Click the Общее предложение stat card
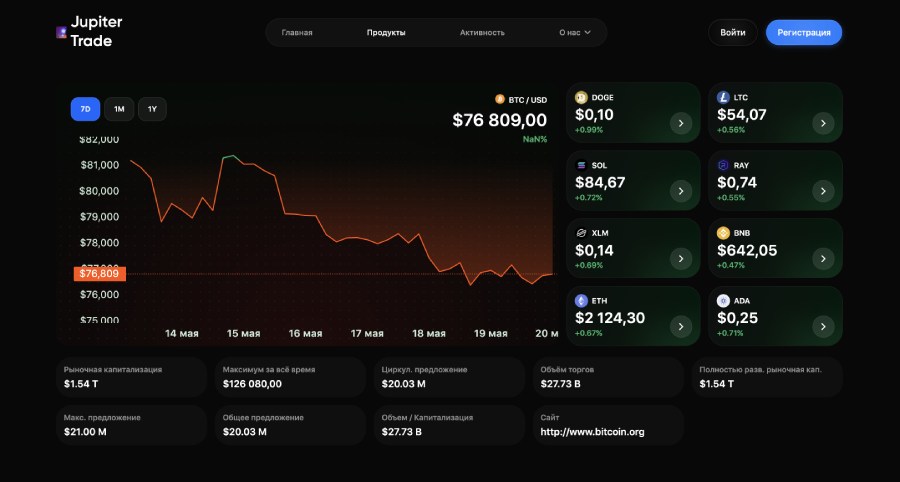The height and width of the screenshot is (482, 900). point(290,425)
